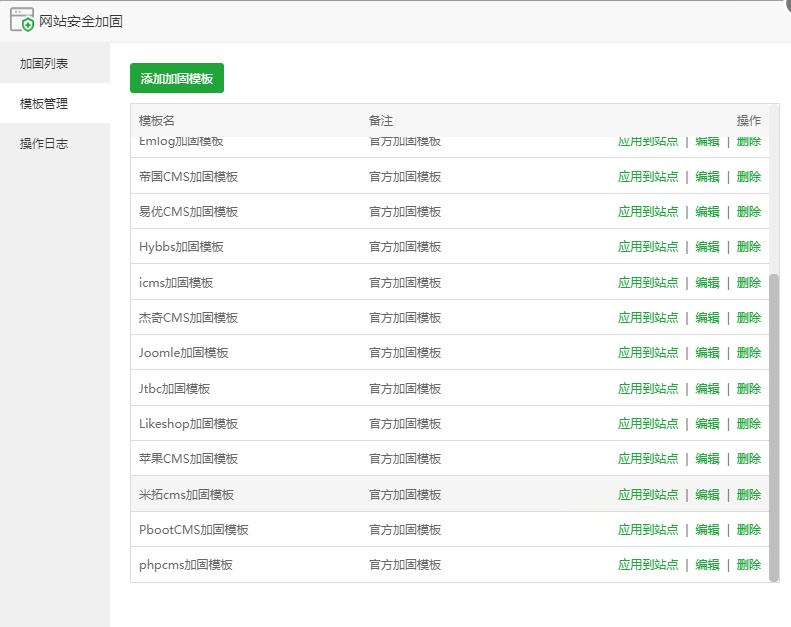Viewport: 791px width, 627px height.
Task: Click 删除 for 米拓cms加固模板
Action: tap(749, 494)
